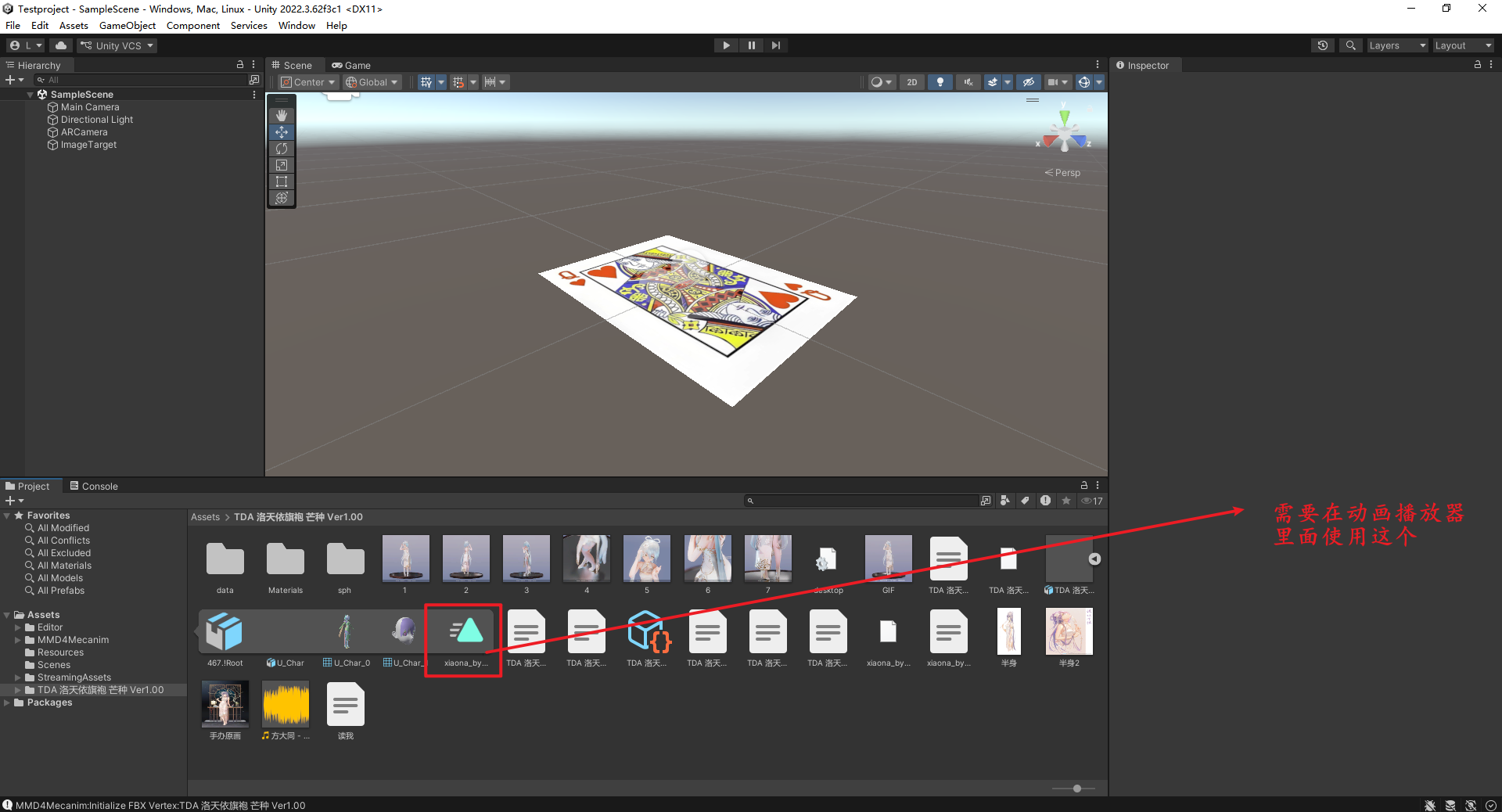
Task: Select ImageTarget in Hierarchy
Action: 88,145
